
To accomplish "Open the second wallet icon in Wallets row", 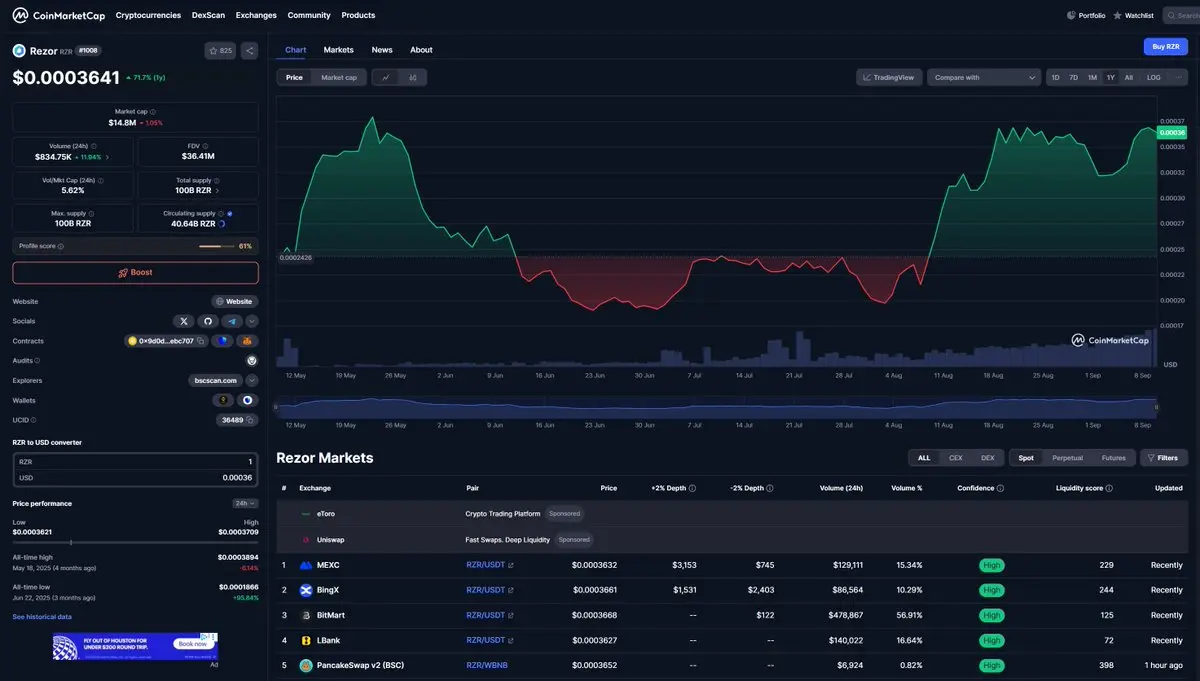I will coord(248,400).
